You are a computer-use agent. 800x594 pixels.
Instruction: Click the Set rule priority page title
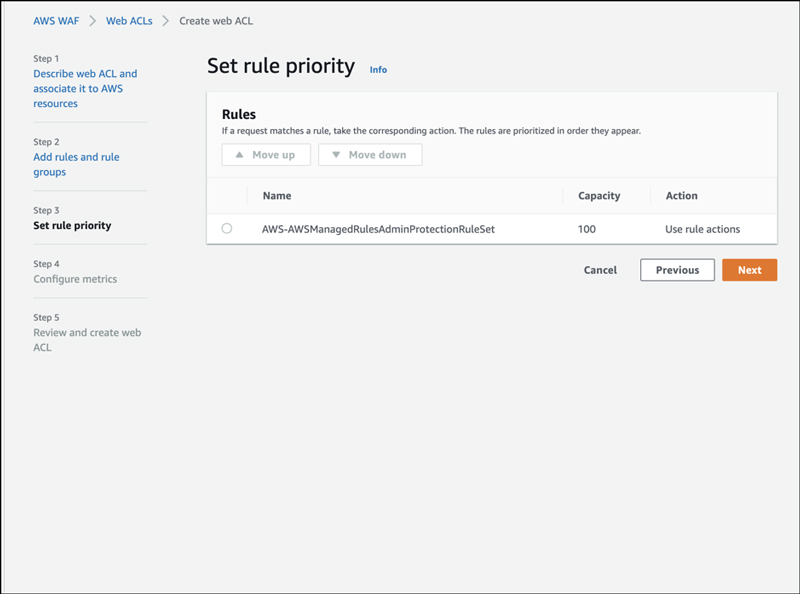pyautogui.click(x=282, y=66)
